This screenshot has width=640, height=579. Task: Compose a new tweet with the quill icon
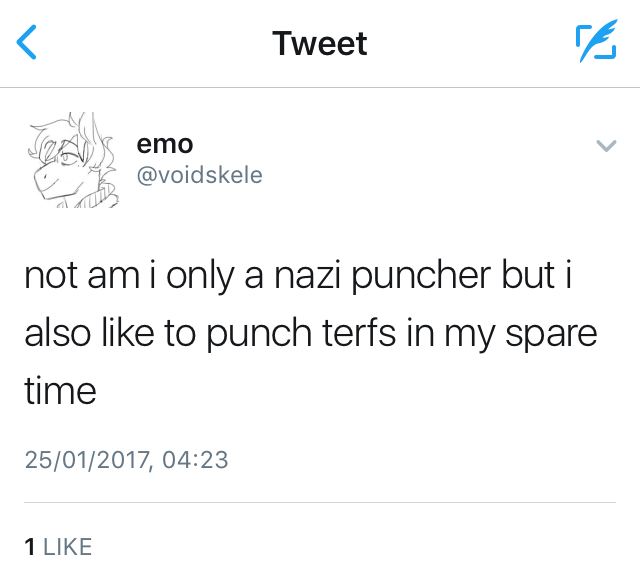(596, 43)
